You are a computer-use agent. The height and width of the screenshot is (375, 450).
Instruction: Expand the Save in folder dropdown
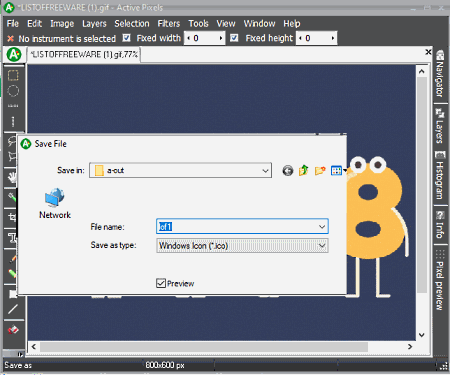(x=265, y=171)
